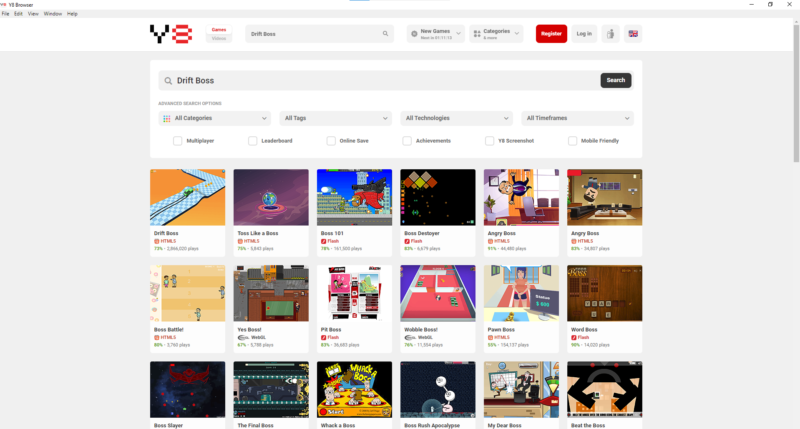Open the Help menu
This screenshot has width=800, height=429.
[72, 14]
